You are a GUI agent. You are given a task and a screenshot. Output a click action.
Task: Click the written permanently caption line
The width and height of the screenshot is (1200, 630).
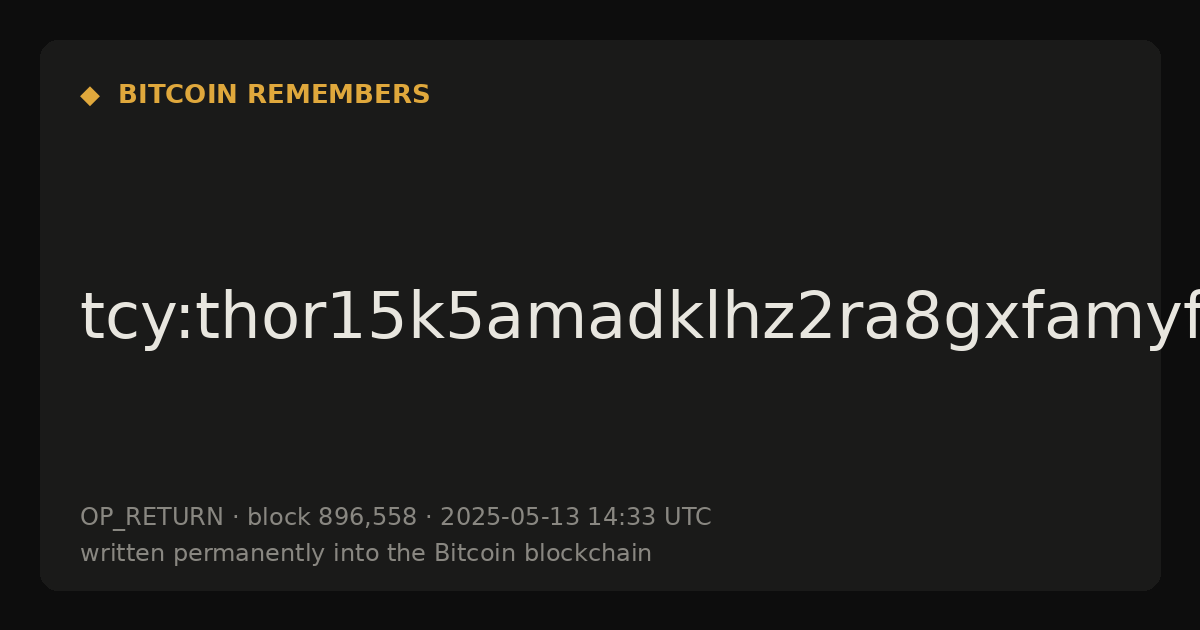(366, 553)
